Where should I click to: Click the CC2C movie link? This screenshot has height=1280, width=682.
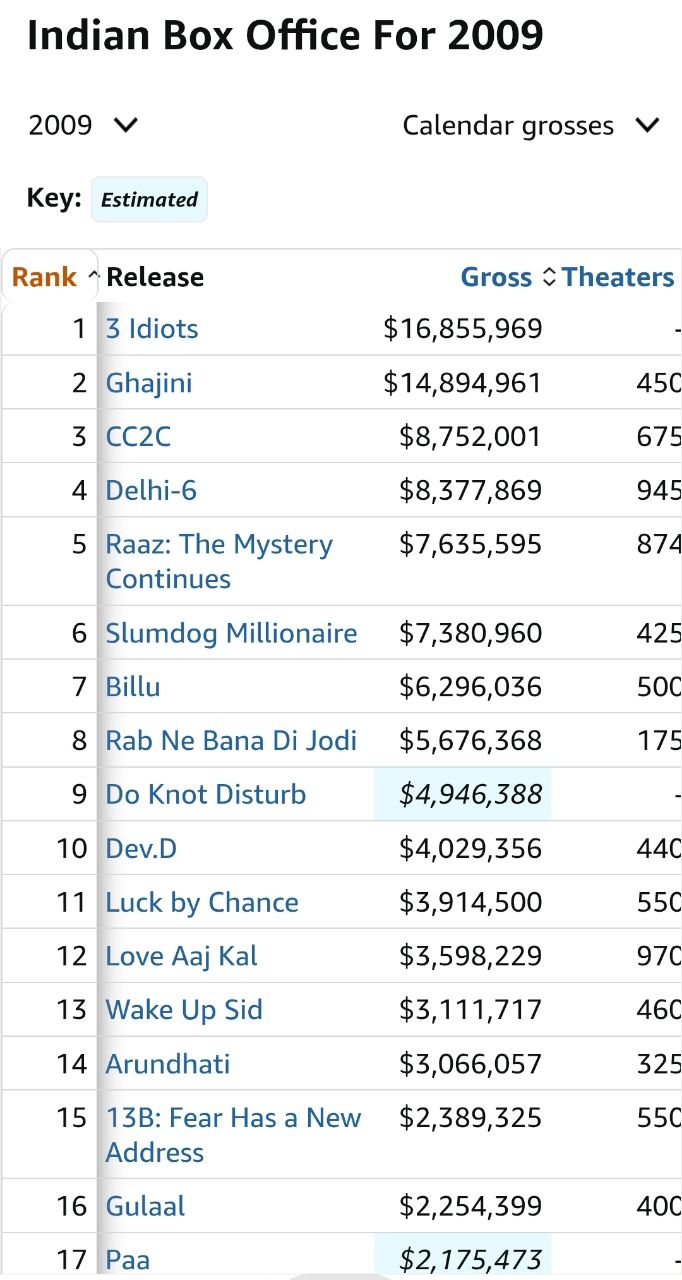click(138, 437)
